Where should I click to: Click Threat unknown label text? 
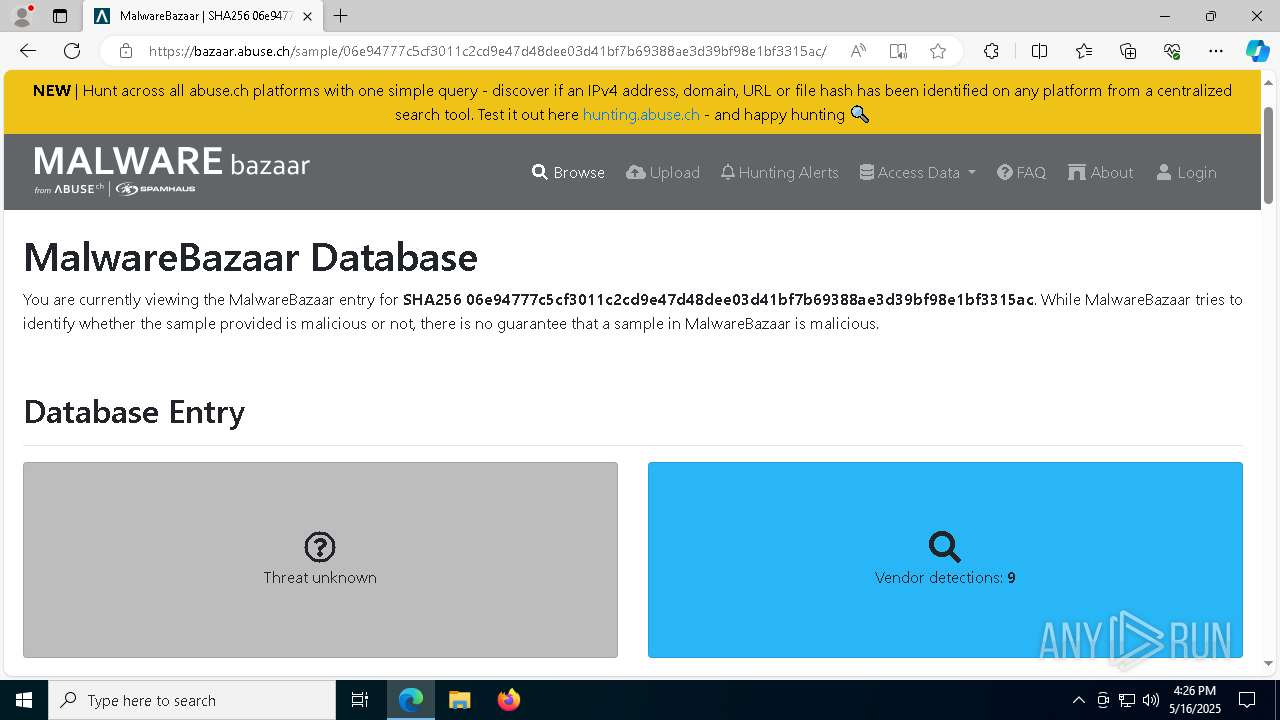320,577
